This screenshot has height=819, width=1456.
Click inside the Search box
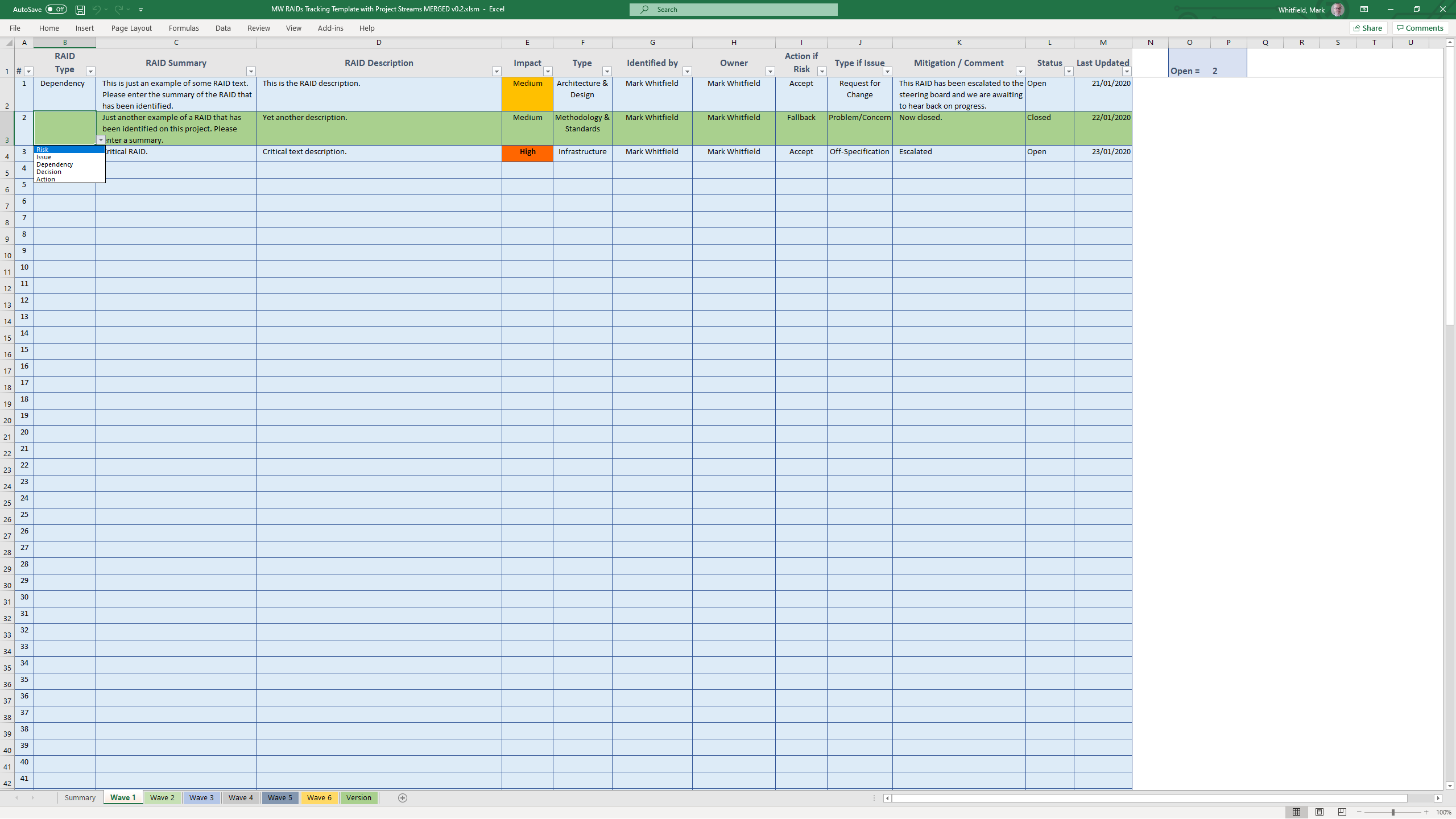(x=733, y=9)
